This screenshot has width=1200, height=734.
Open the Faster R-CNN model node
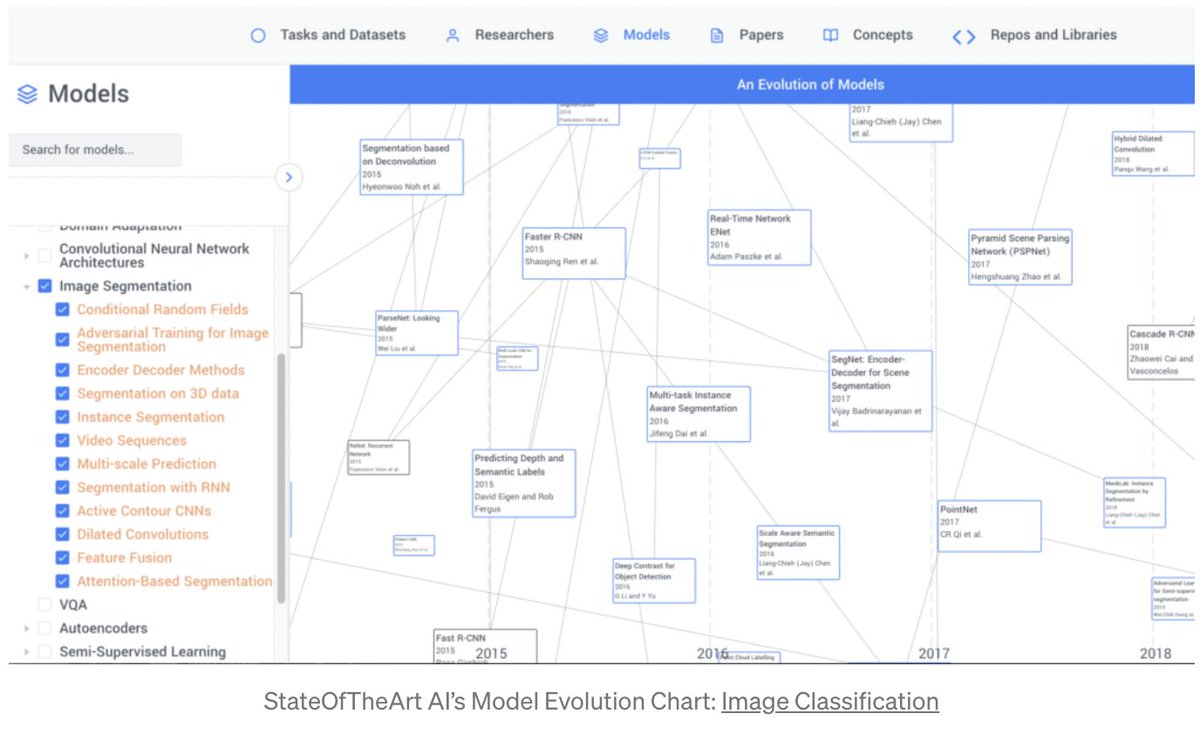(x=573, y=252)
